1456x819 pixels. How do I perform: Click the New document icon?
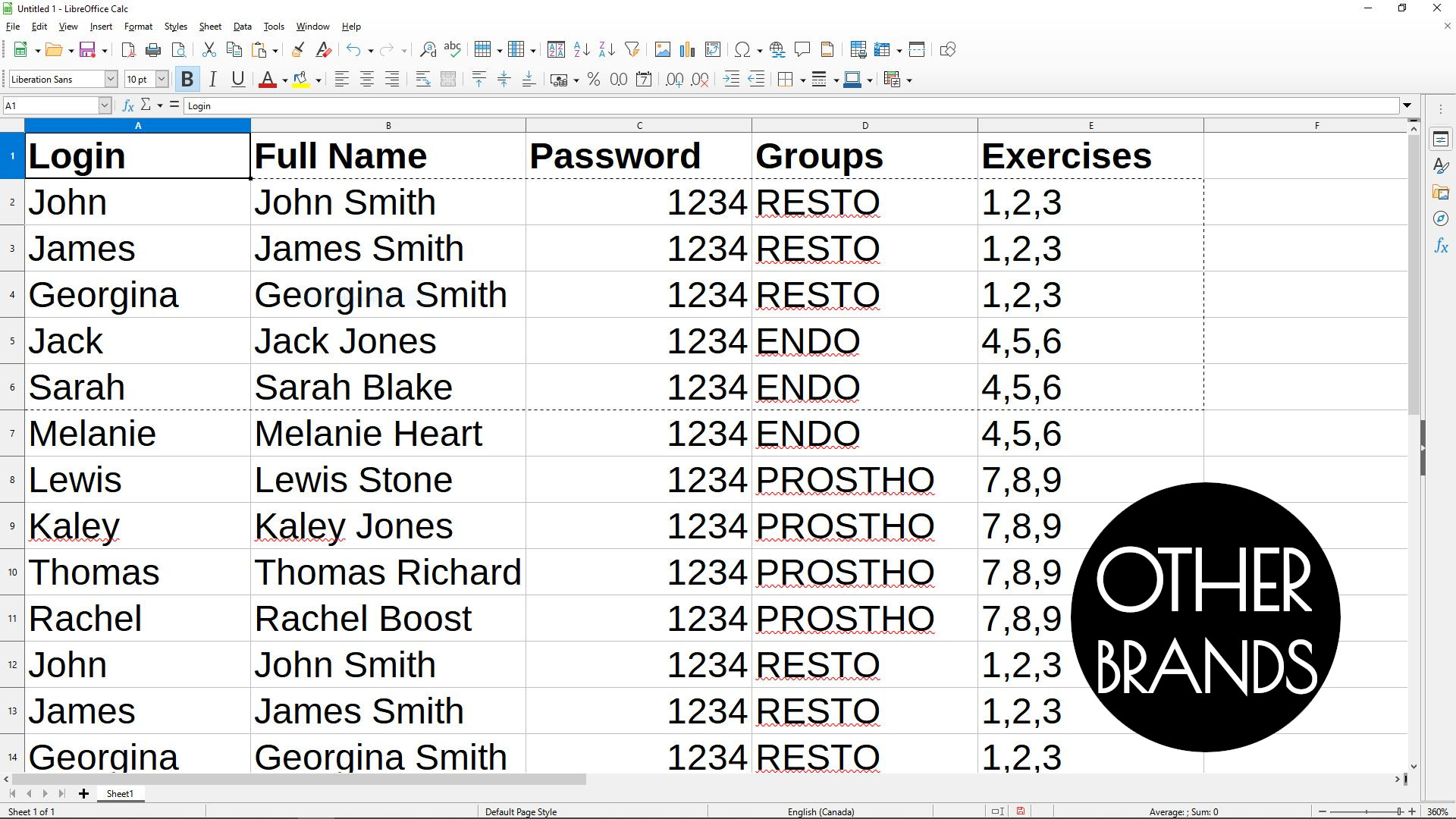click(20, 50)
